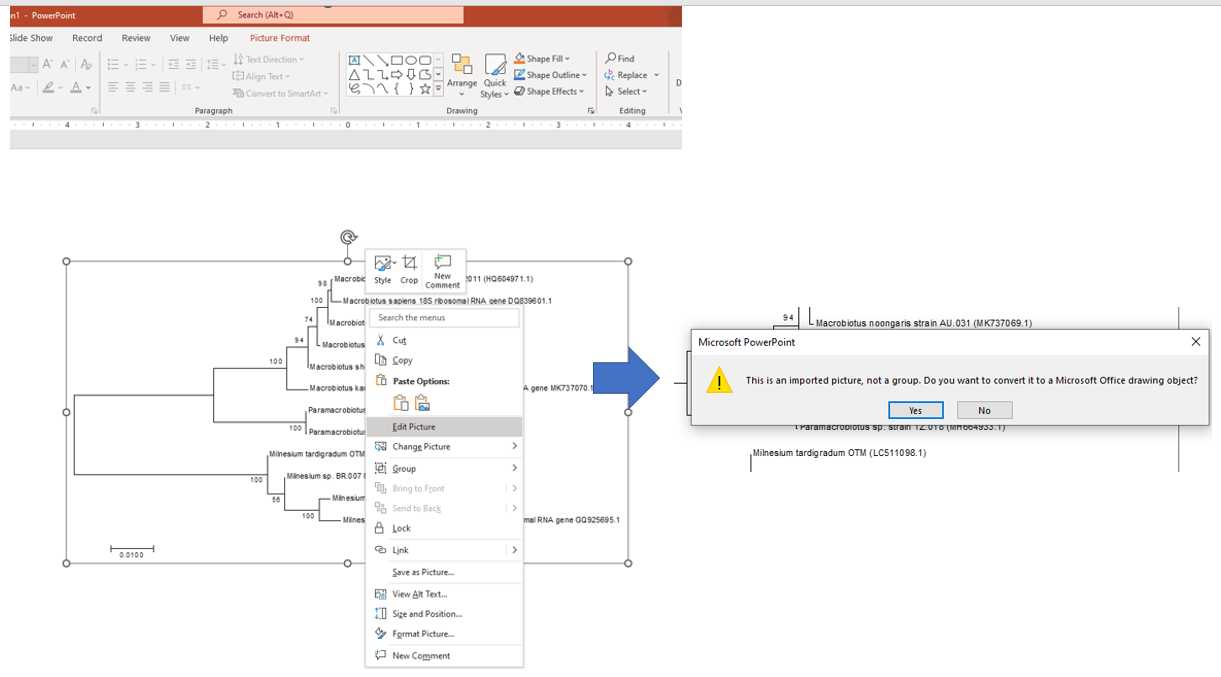Select Star shape in shapes gallery
The height and width of the screenshot is (677, 1221).
click(x=425, y=89)
